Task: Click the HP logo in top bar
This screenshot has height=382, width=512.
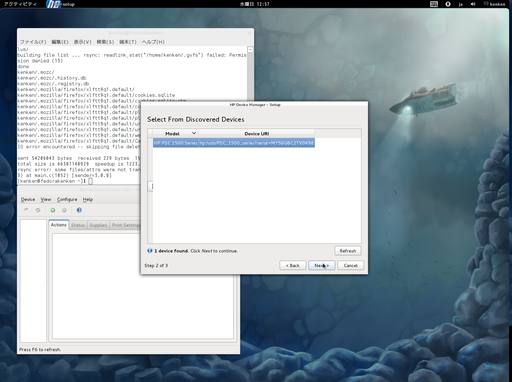Action: click(x=53, y=4)
